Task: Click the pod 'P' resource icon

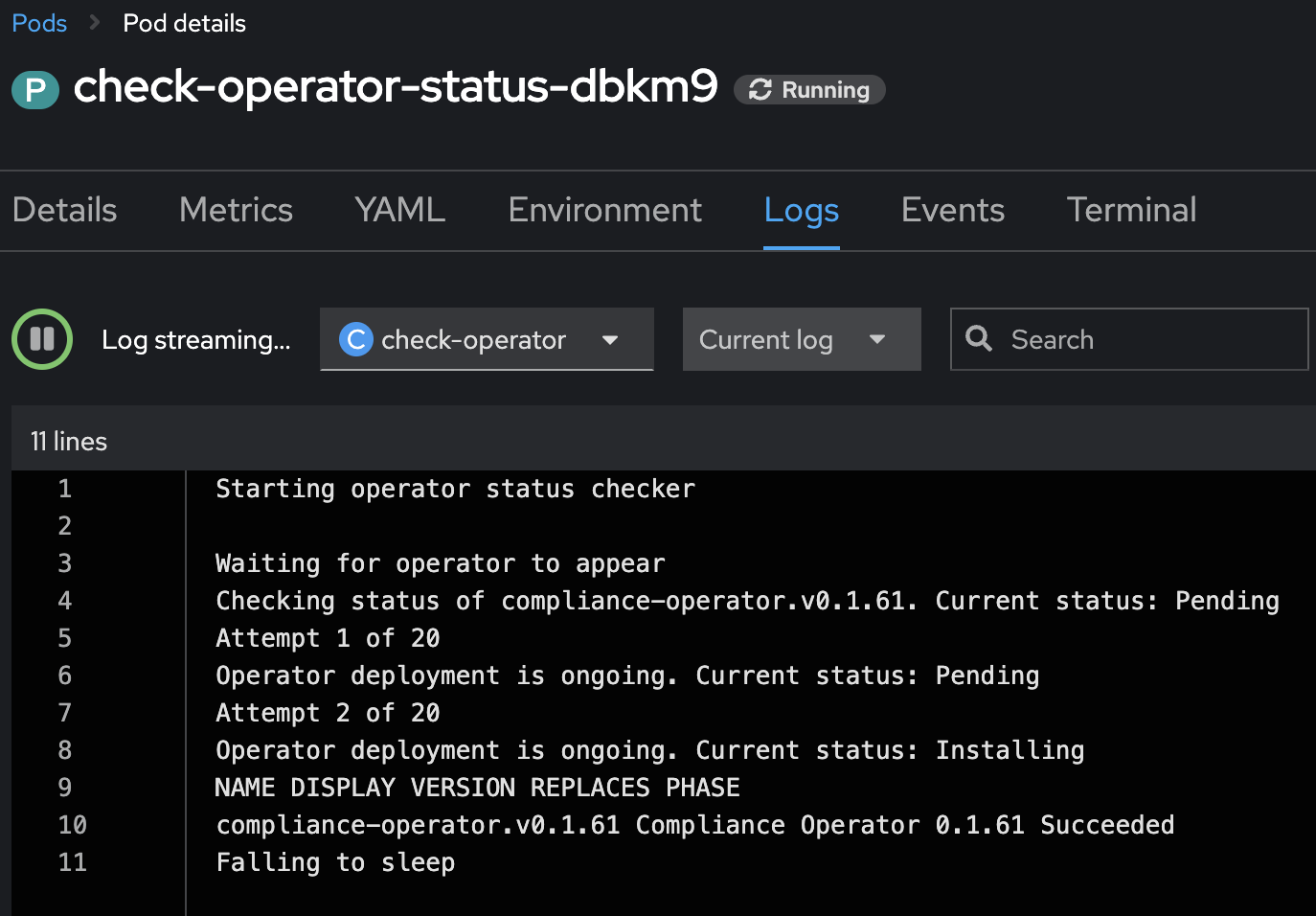Action: 35,90
